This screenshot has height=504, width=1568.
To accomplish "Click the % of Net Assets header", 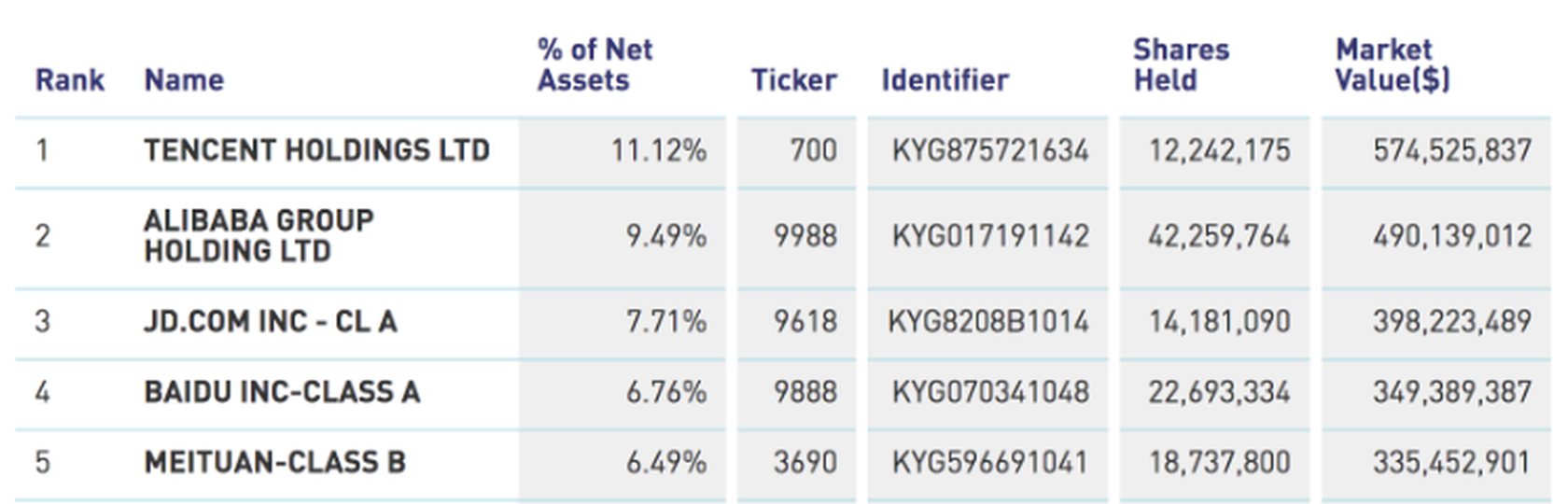I will (x=595, y=65).
